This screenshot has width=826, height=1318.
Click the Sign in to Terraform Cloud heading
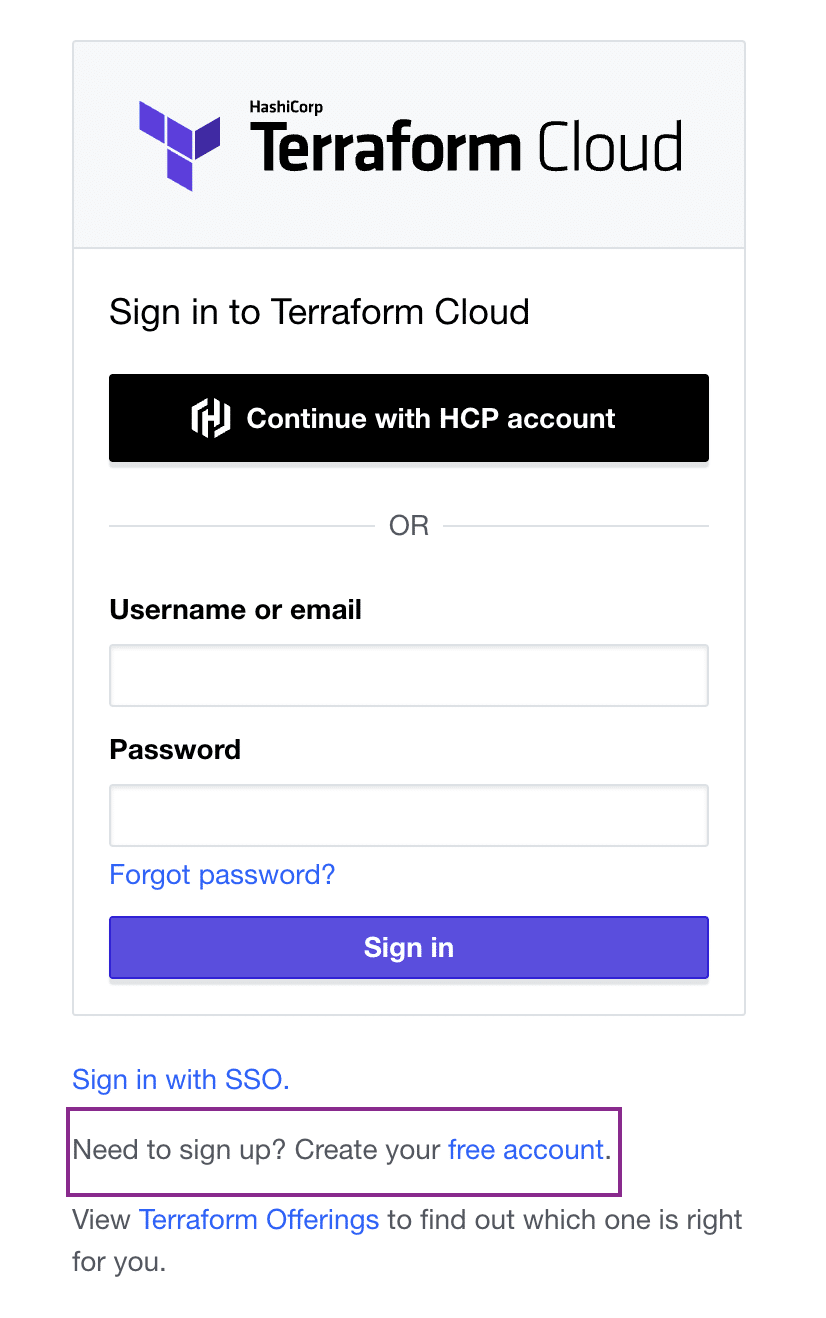pyautogui.click(x=318, y=311)
